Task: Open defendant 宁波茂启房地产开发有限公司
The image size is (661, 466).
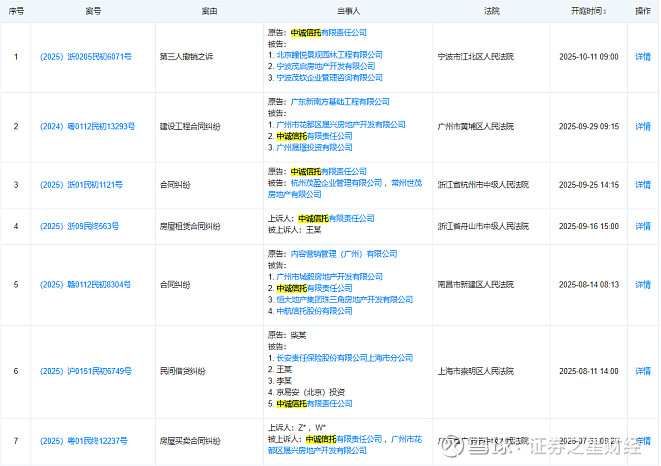Action: (325, 66)
